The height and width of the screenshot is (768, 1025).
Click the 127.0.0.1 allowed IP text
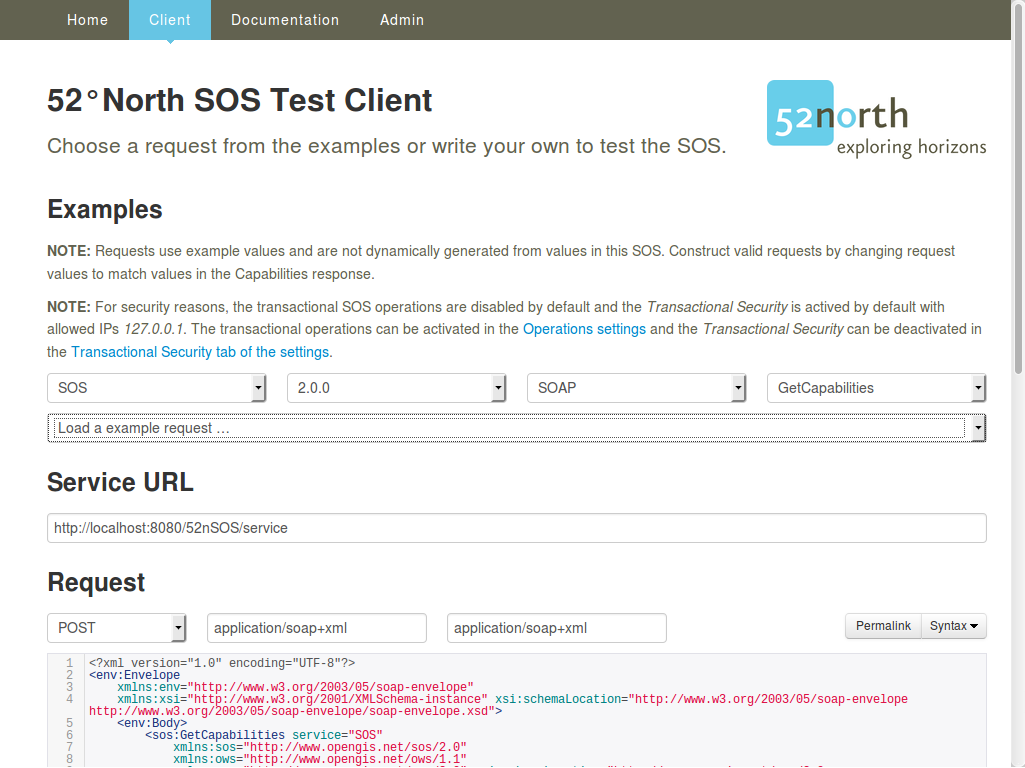tap(154, 329)
